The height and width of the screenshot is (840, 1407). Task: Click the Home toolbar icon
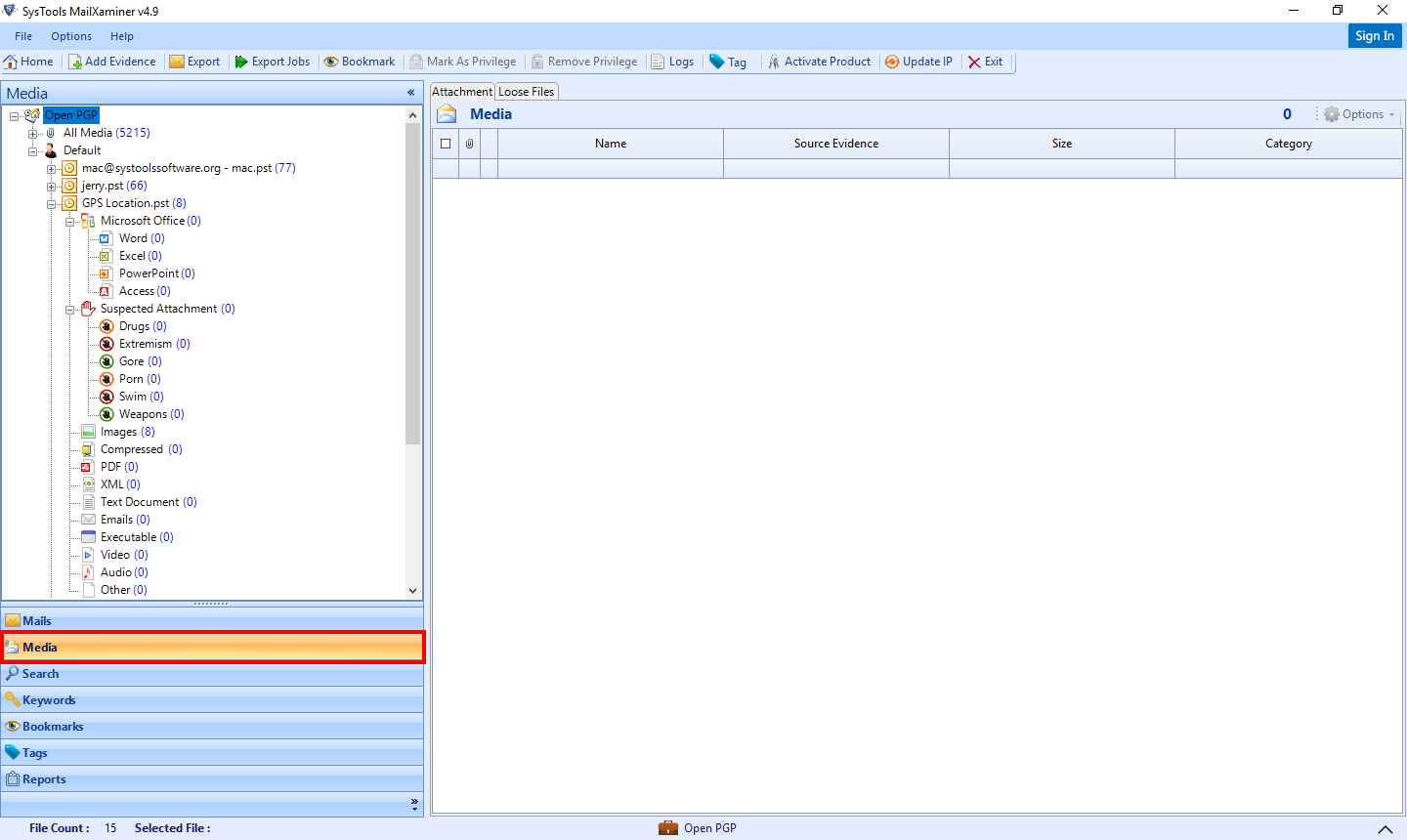[x=11, y=62]
